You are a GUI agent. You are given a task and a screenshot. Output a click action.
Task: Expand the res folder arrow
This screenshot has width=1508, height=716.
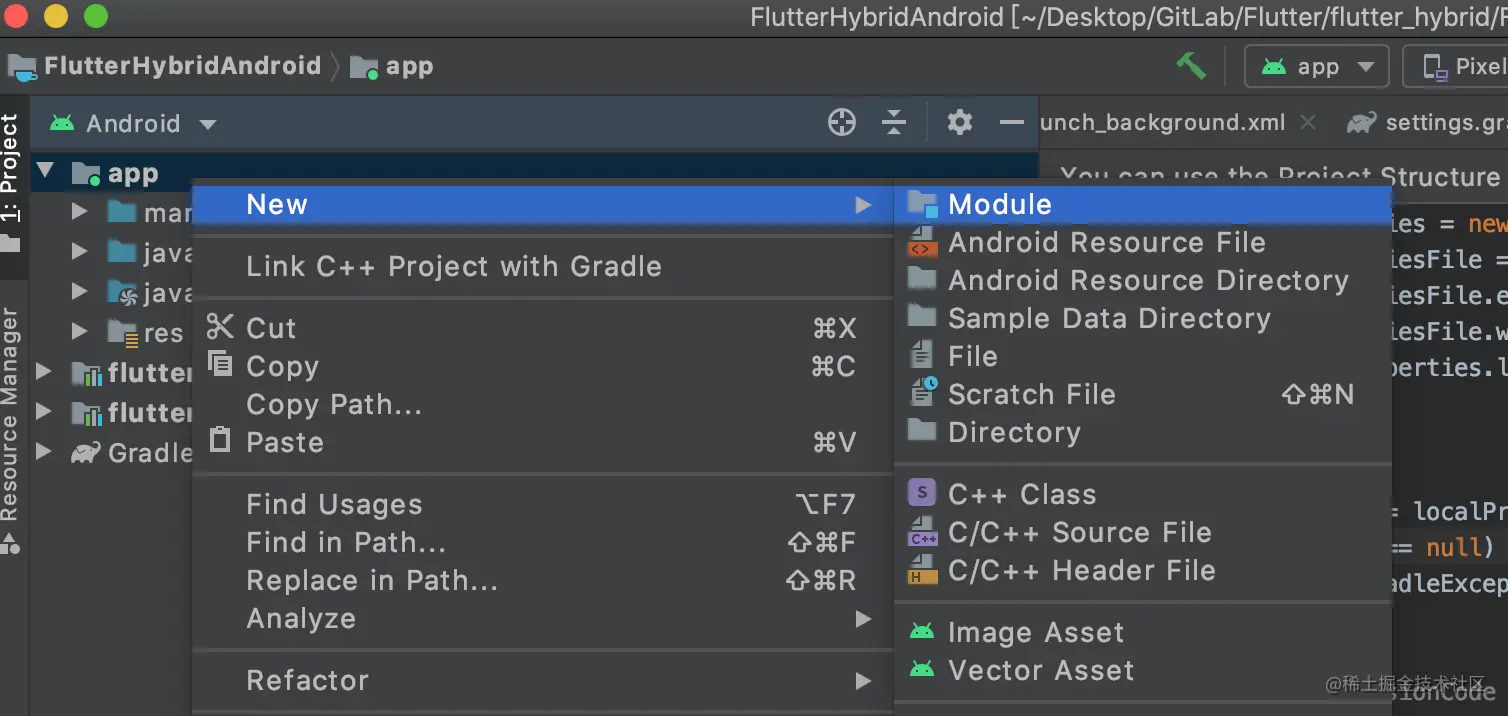tap(79, 331)
